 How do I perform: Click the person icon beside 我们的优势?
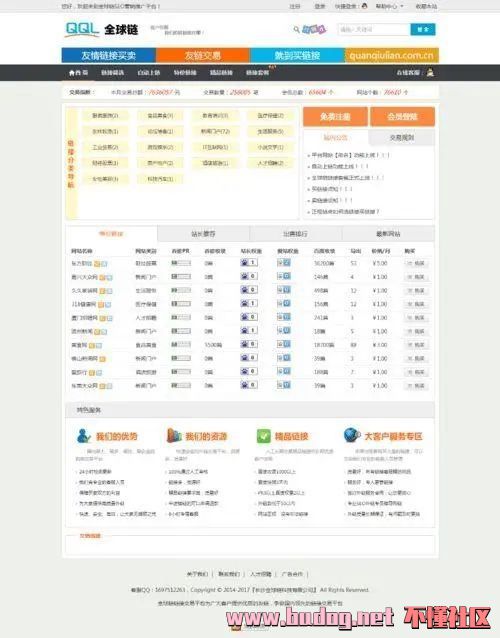(x=83, y=436)
